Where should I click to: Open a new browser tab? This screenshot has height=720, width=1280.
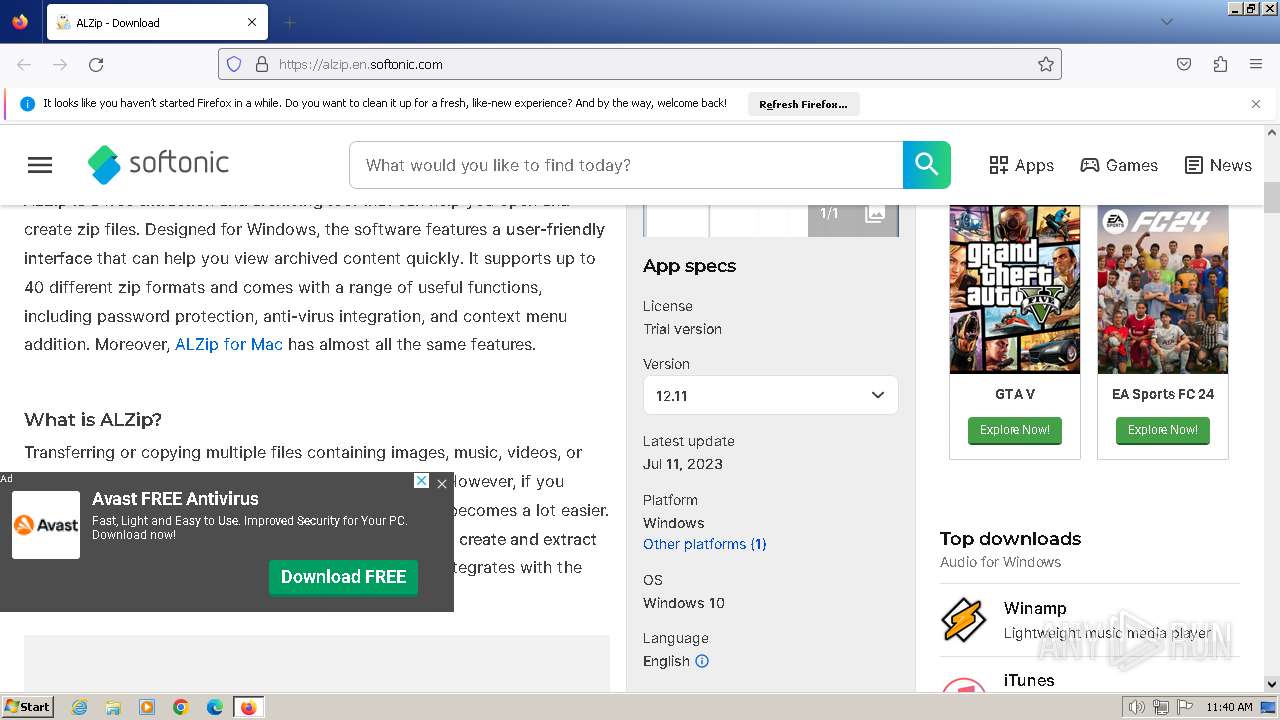289,22
